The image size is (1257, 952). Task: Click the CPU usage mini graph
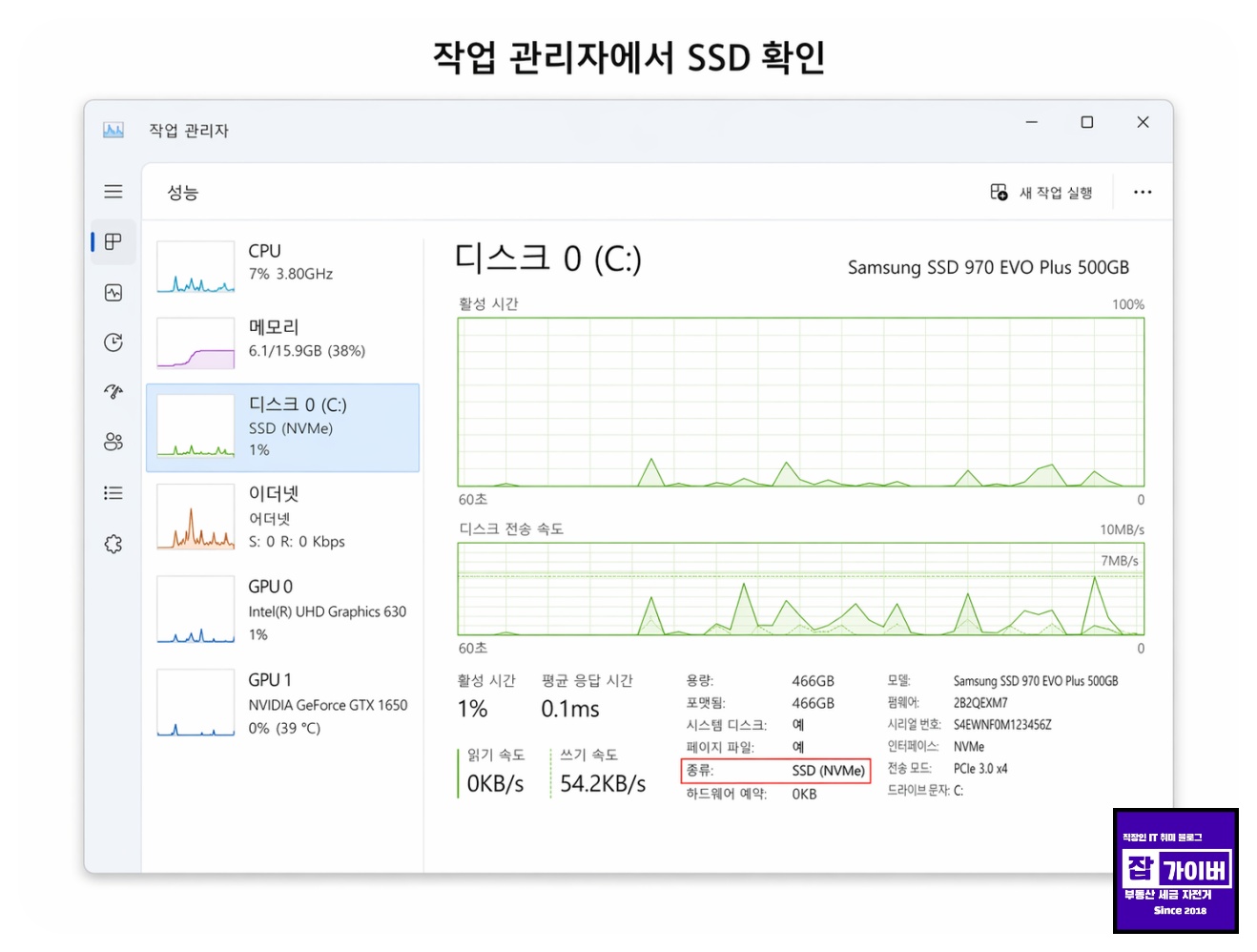[x=196, y=267]
